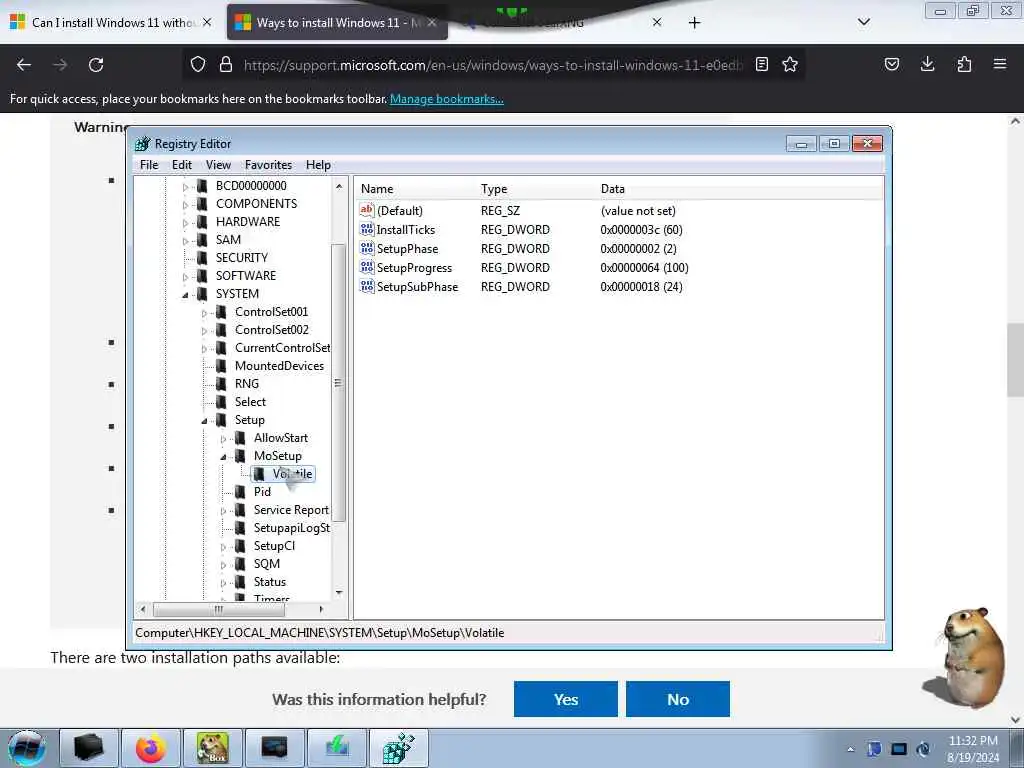Click No for helpful feedback

coord(678,699)
